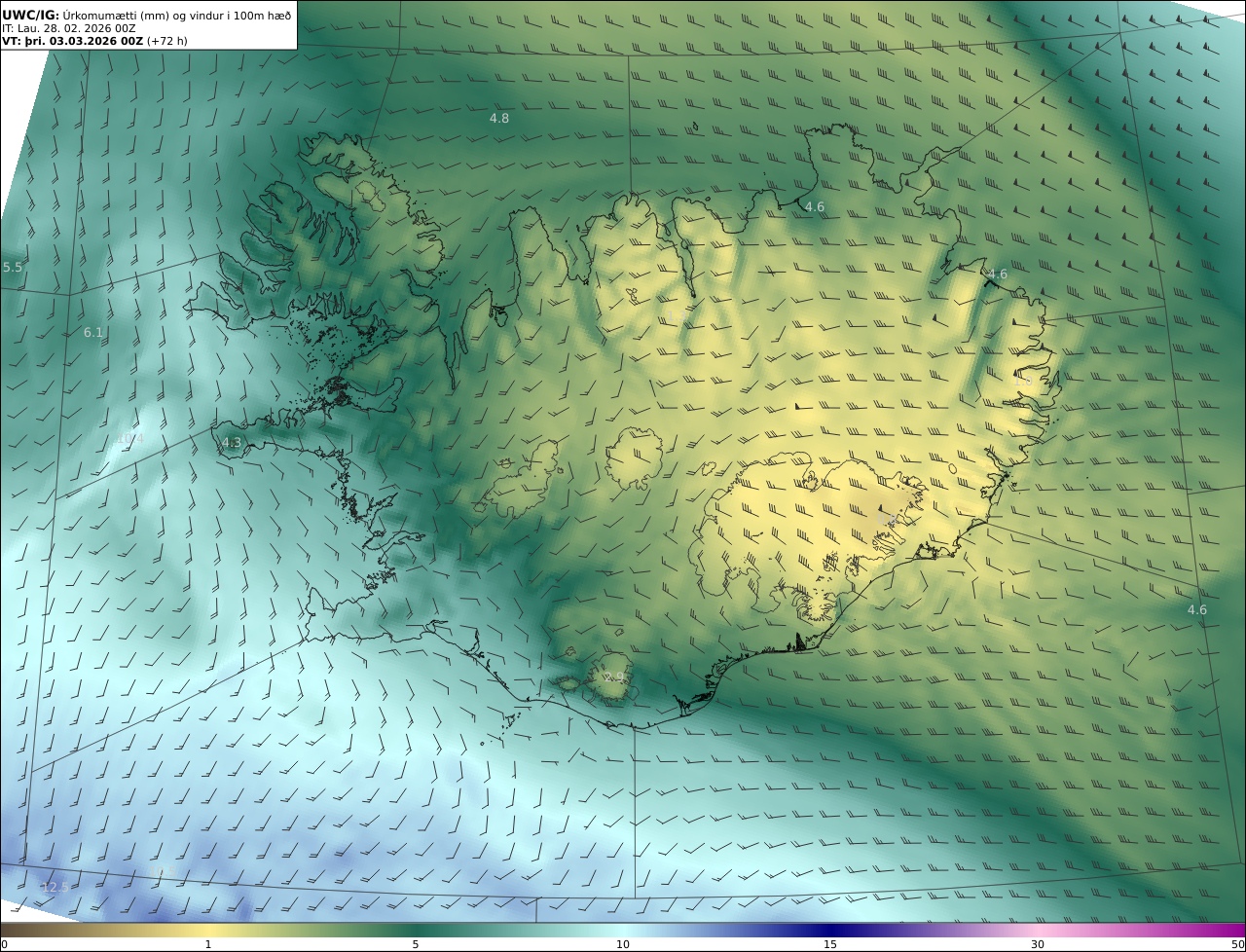The width and height of the screenshot is (1246, 952).
Task: Click the UWC/IG map title text
Action: pos(147,15)
